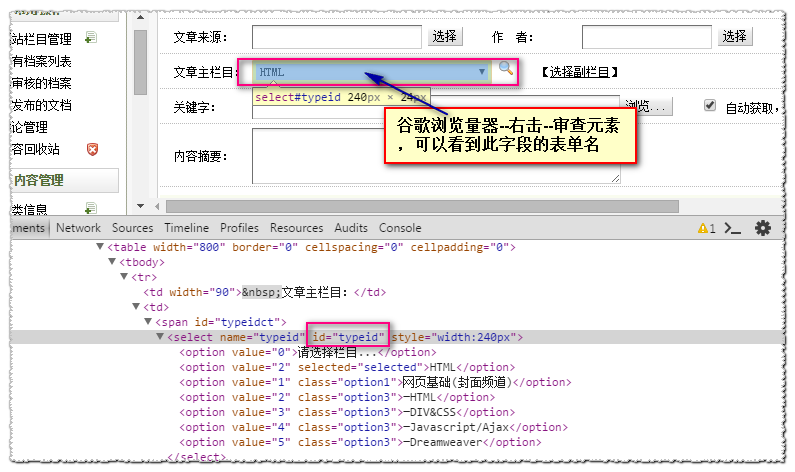Toggle the 自动获取 checkbox
795x472 pixels.
pyautogui.click(x=710, y=105)
